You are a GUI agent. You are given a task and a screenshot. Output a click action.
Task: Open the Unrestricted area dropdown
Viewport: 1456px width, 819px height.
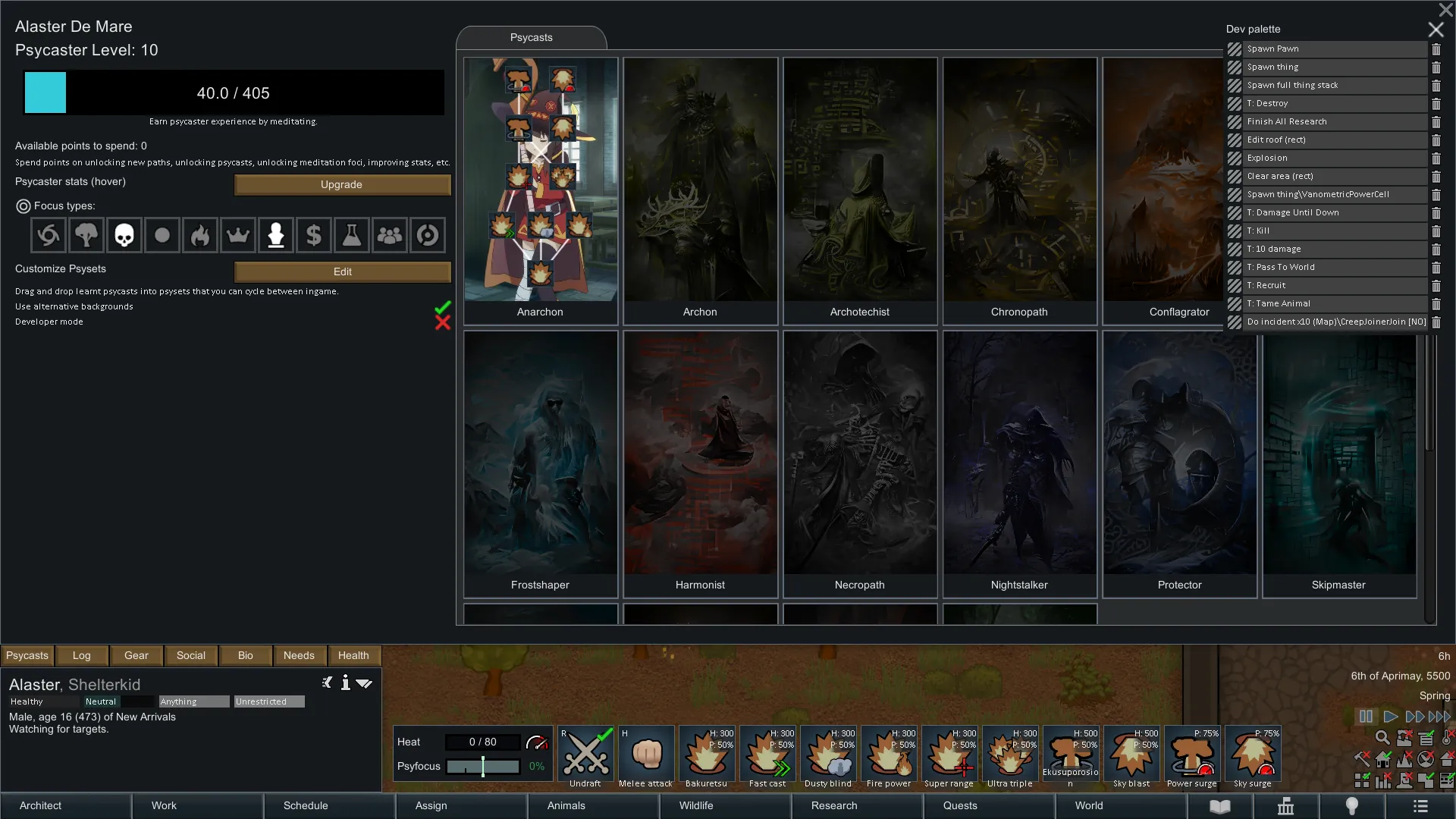point(268,701)
